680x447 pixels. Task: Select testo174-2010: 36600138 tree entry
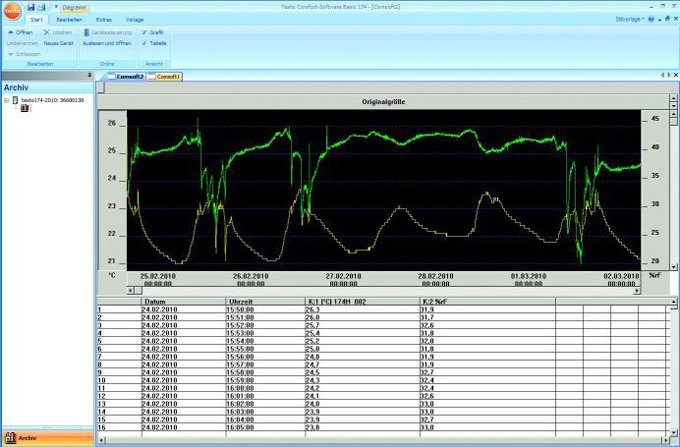tap(52, 100)
